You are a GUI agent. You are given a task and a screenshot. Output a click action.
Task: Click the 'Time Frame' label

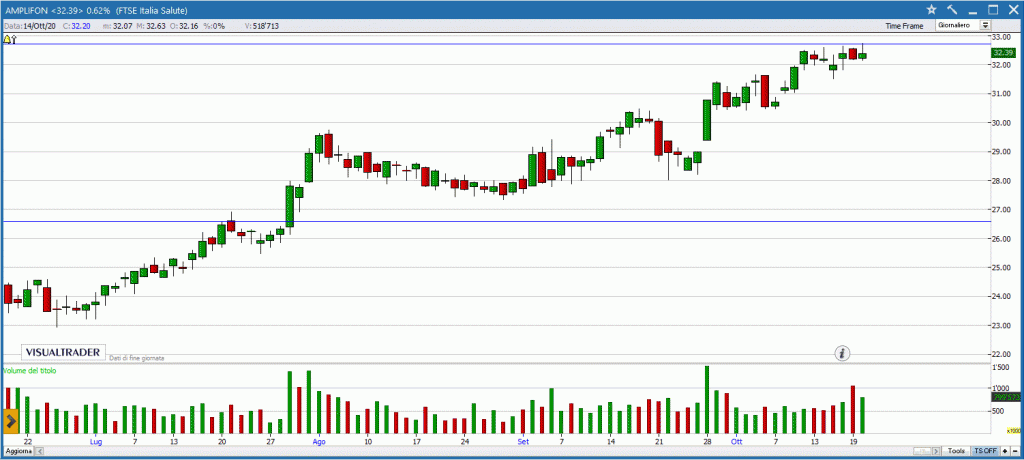click(904, 26)
